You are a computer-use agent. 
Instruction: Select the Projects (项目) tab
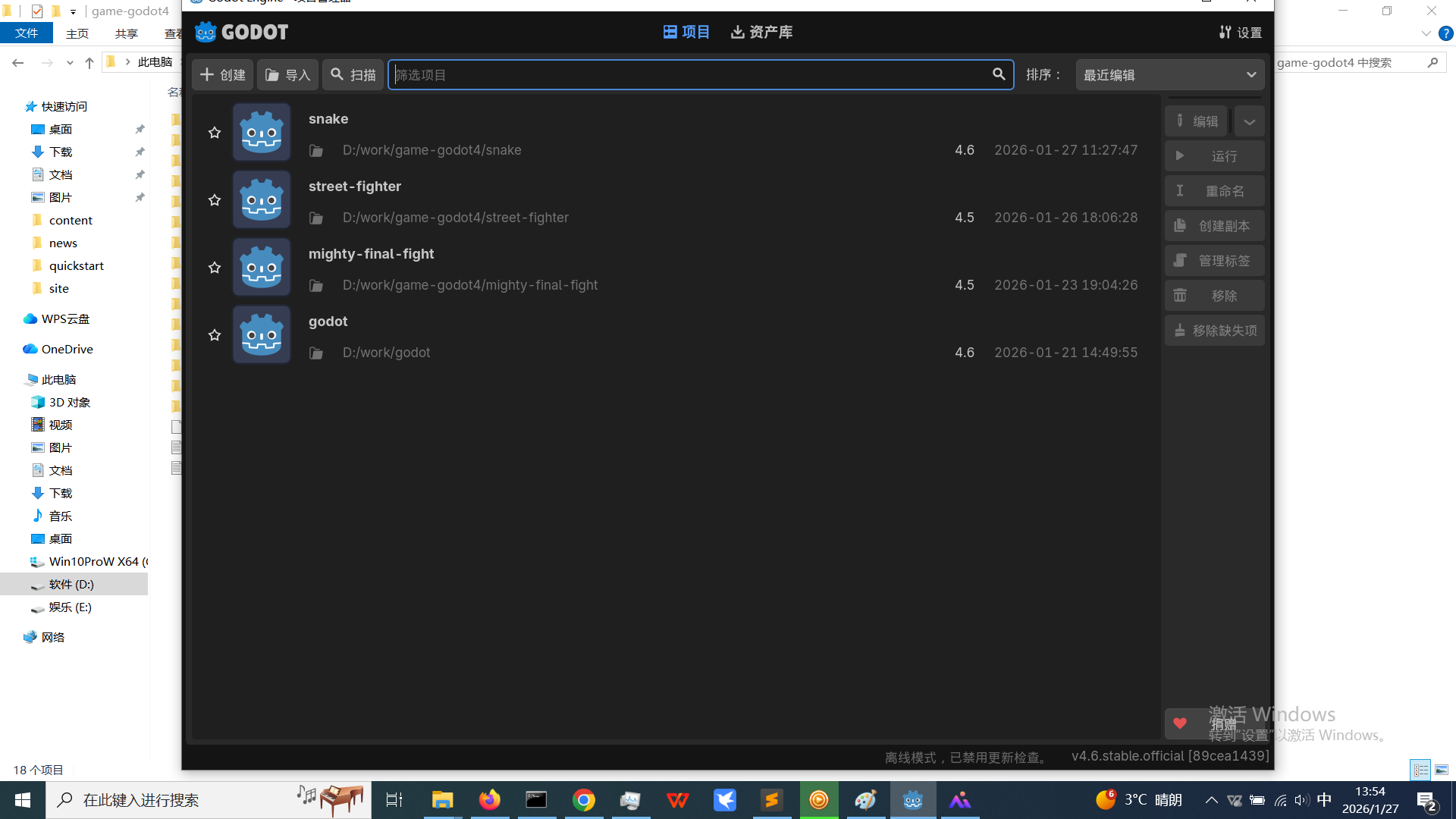click(x=686, y=32)
